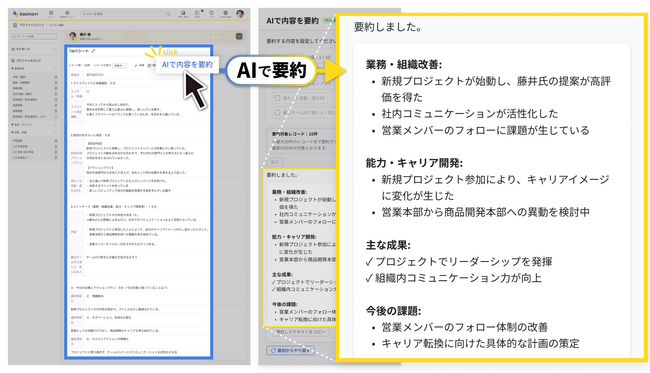Image resolution: width=650 pixels, height=373 pixels.
Task: Expand the basic info tree section arrow
Action: tap(12, 68)
